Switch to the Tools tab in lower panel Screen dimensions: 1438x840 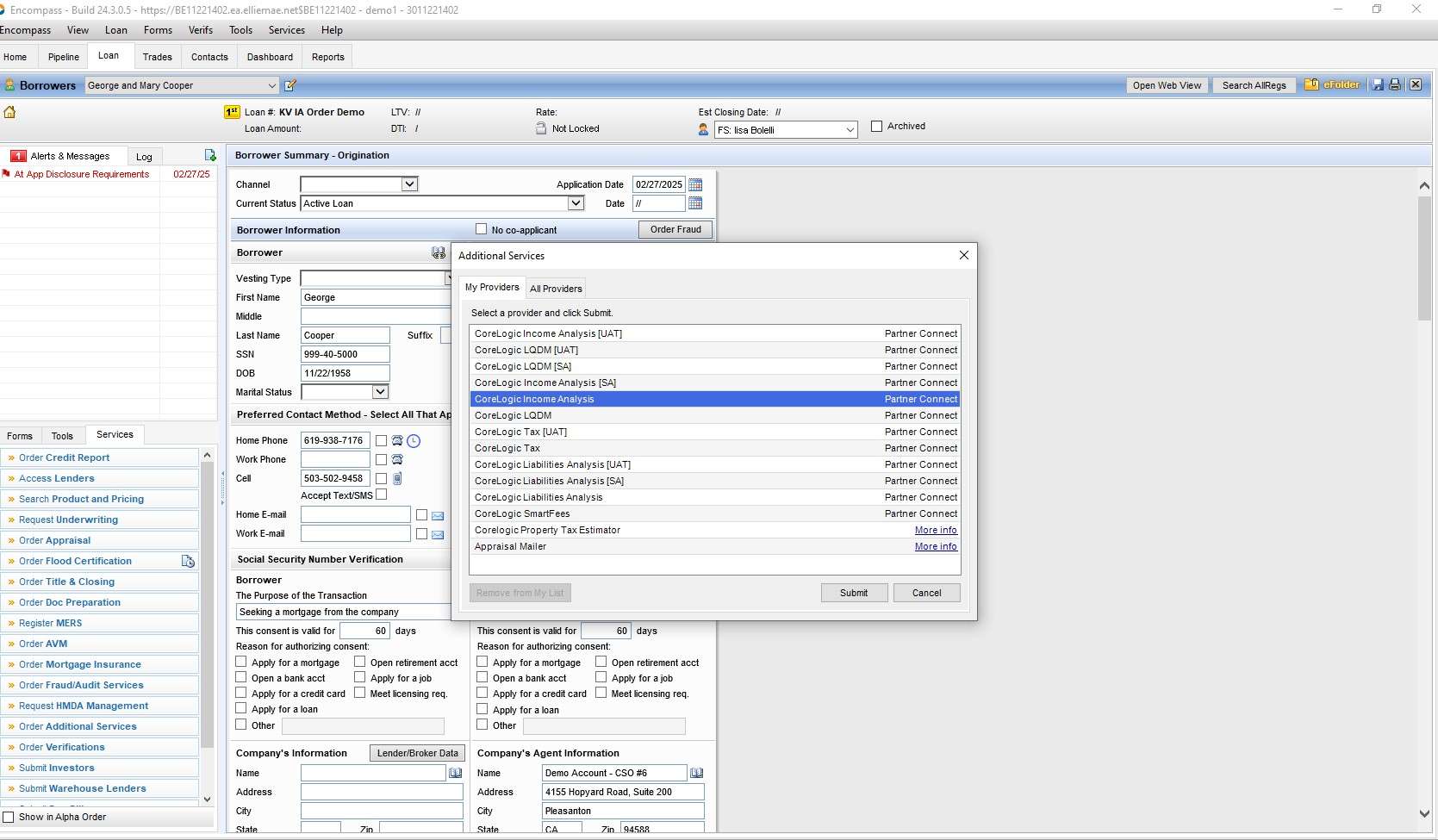pyautogui.click(x=62, y=436)
